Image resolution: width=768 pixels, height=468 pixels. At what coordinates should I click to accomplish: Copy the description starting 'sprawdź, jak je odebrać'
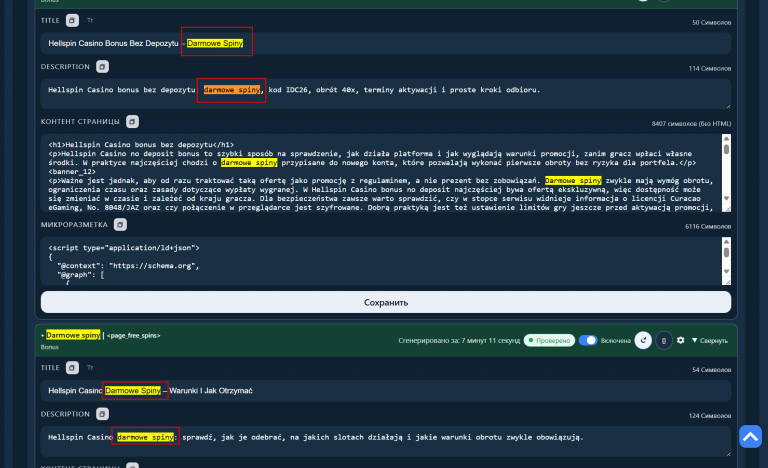pyautogui.click(x=102, y=414)
